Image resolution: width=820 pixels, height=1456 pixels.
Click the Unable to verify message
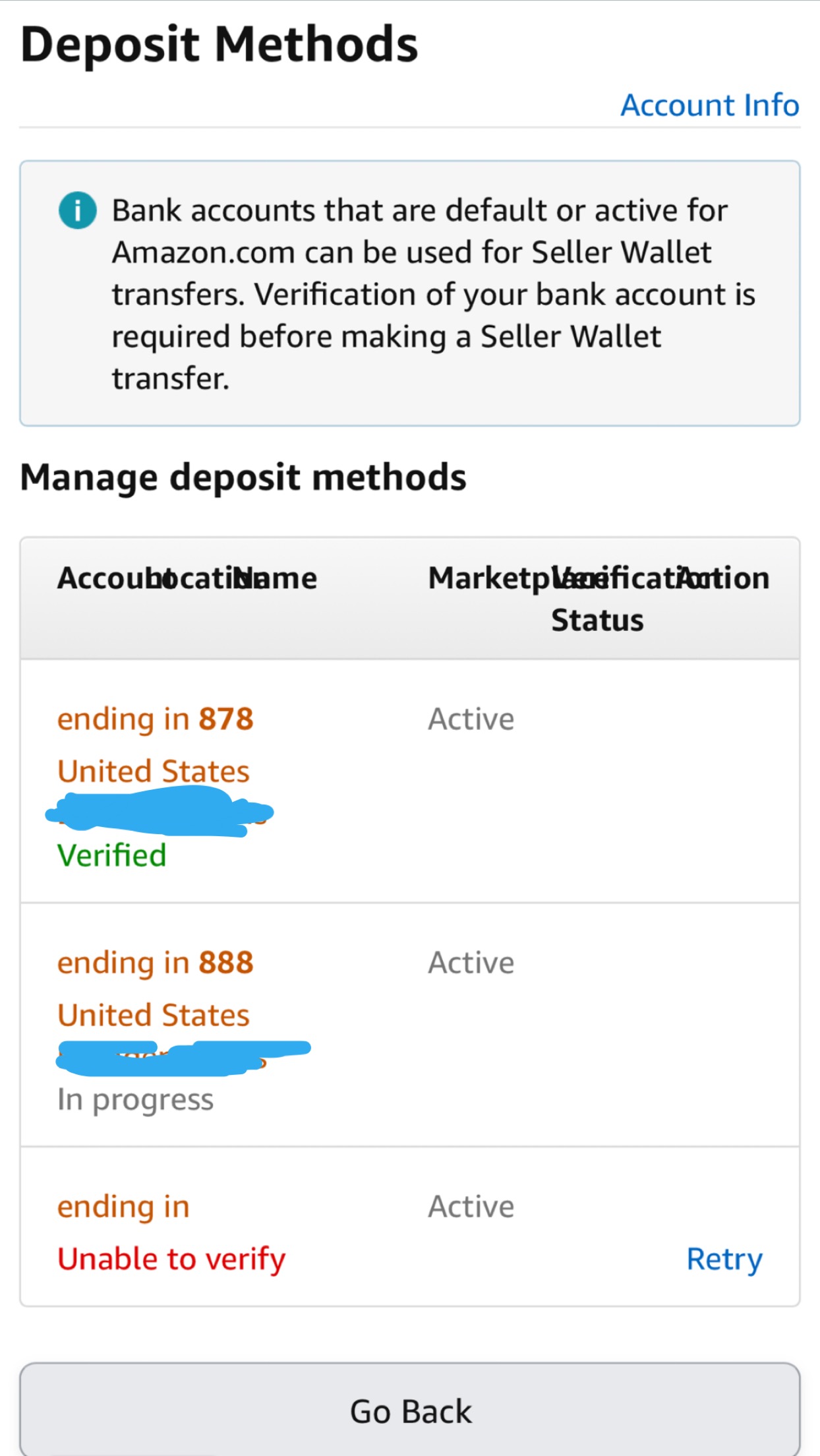[x=171, y=1259]
